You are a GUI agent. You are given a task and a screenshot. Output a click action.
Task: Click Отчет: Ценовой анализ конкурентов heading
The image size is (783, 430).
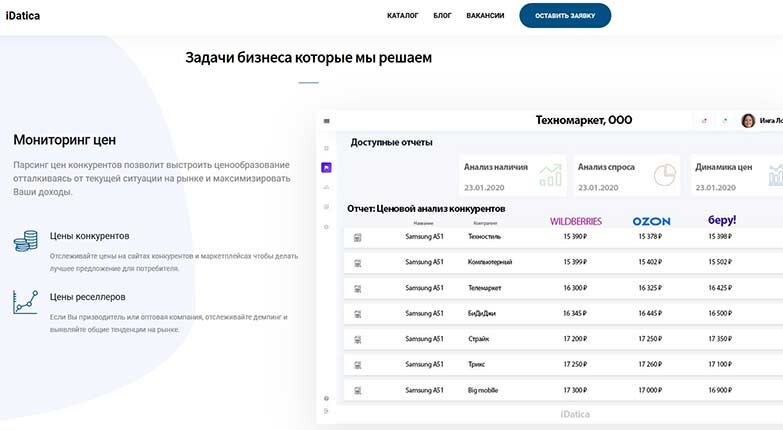pos(426,209)
